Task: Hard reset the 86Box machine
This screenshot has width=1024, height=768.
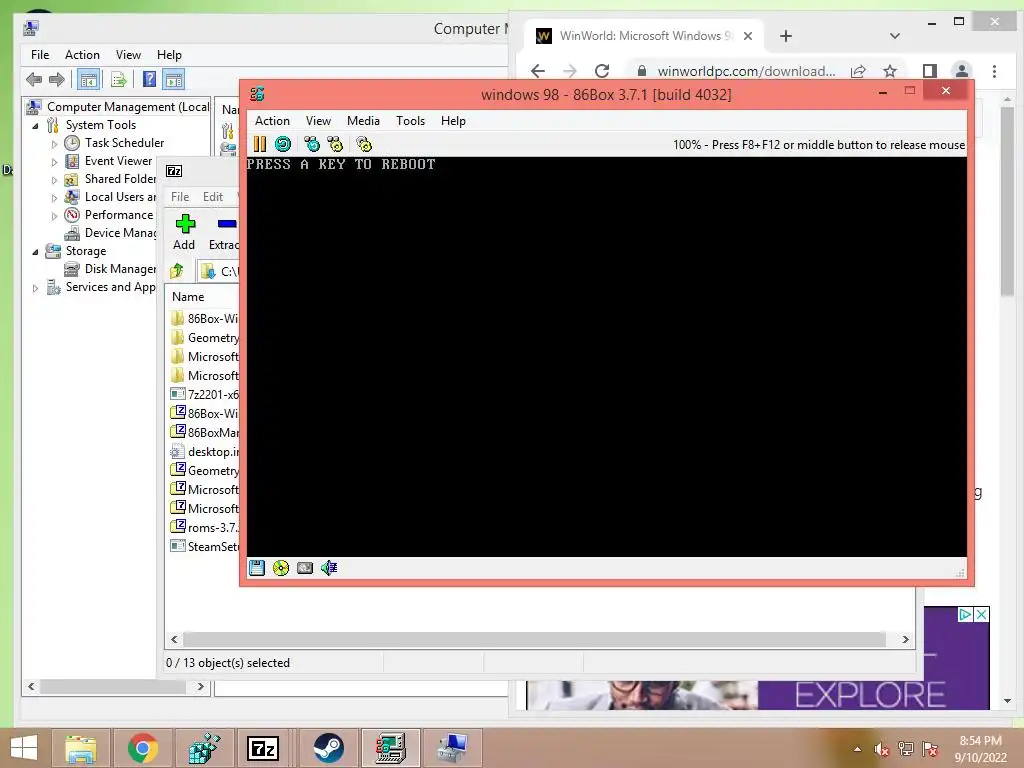Action: click(283, 144)
